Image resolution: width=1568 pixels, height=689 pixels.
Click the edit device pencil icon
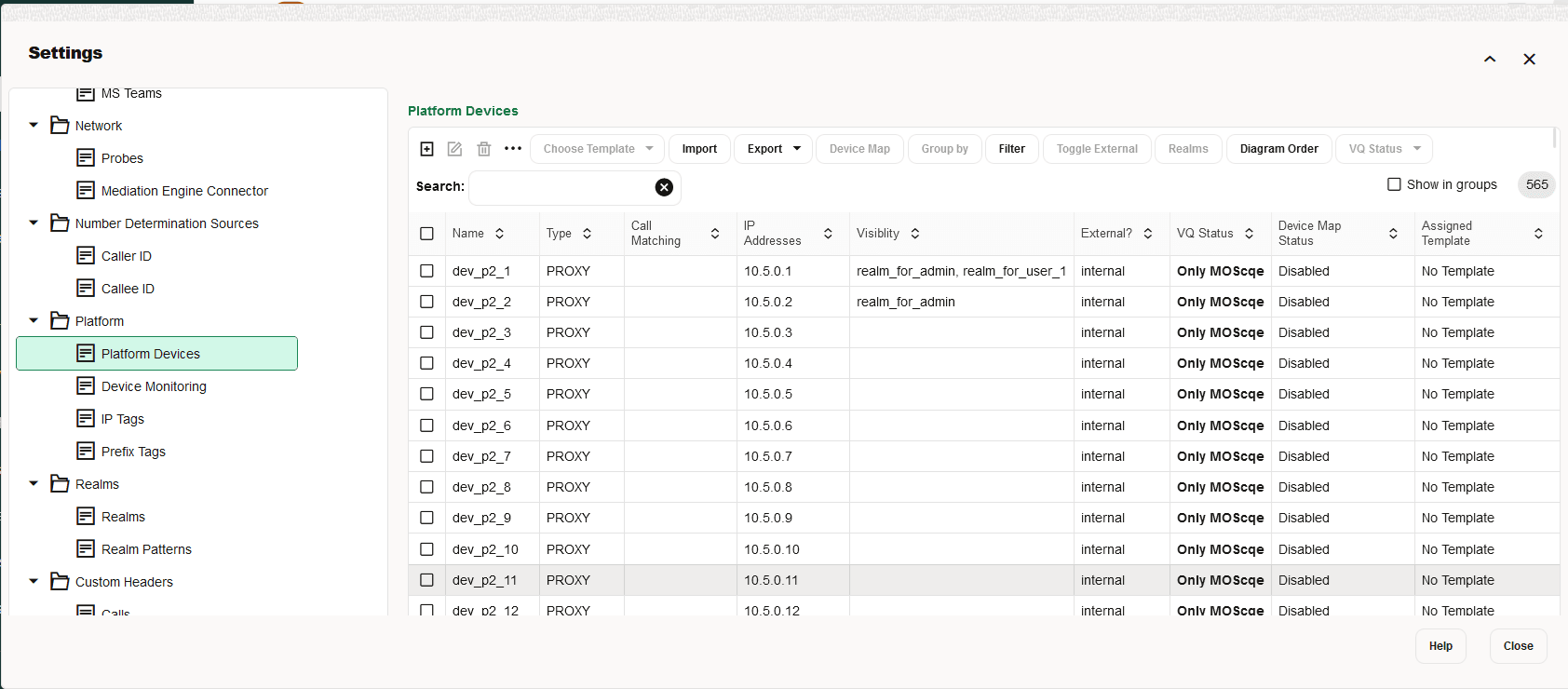tap(454, 149)
